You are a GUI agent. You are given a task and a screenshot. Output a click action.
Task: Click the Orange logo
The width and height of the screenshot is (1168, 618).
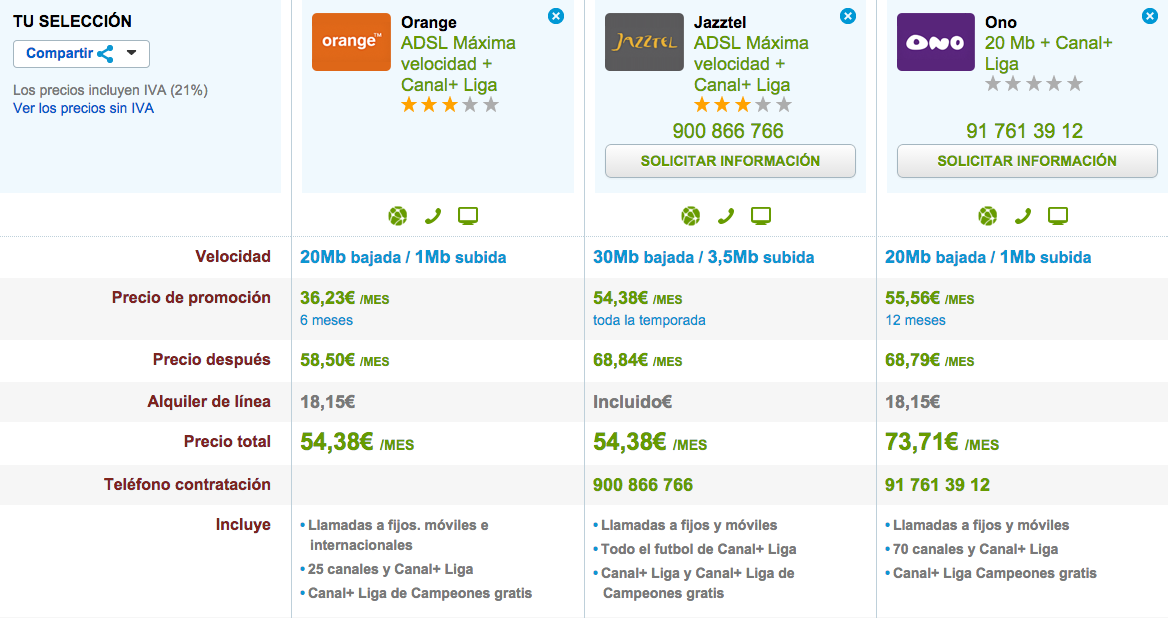[x=351, y=42]
